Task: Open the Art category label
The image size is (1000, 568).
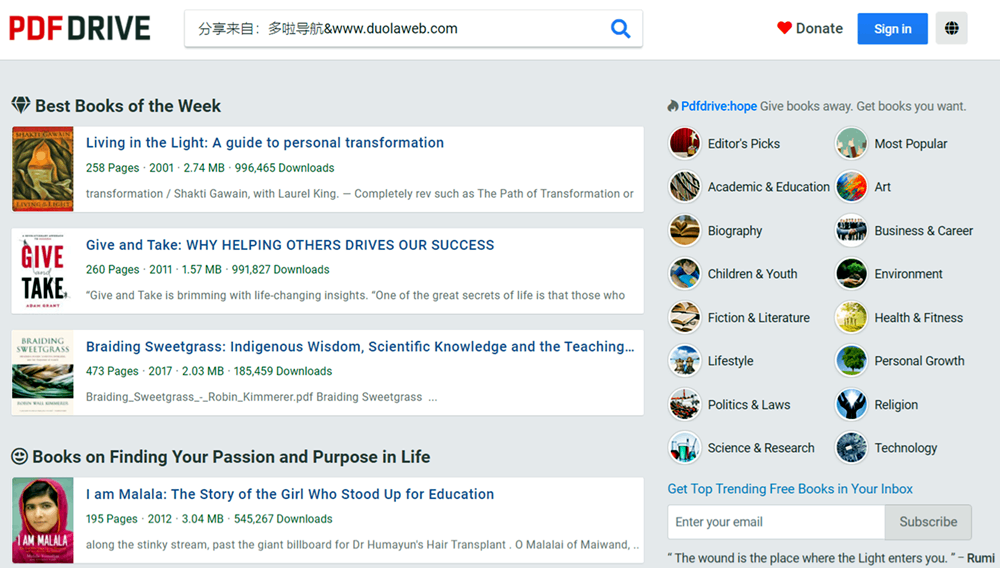Action: pyautogui.click(x=882, y=187)
